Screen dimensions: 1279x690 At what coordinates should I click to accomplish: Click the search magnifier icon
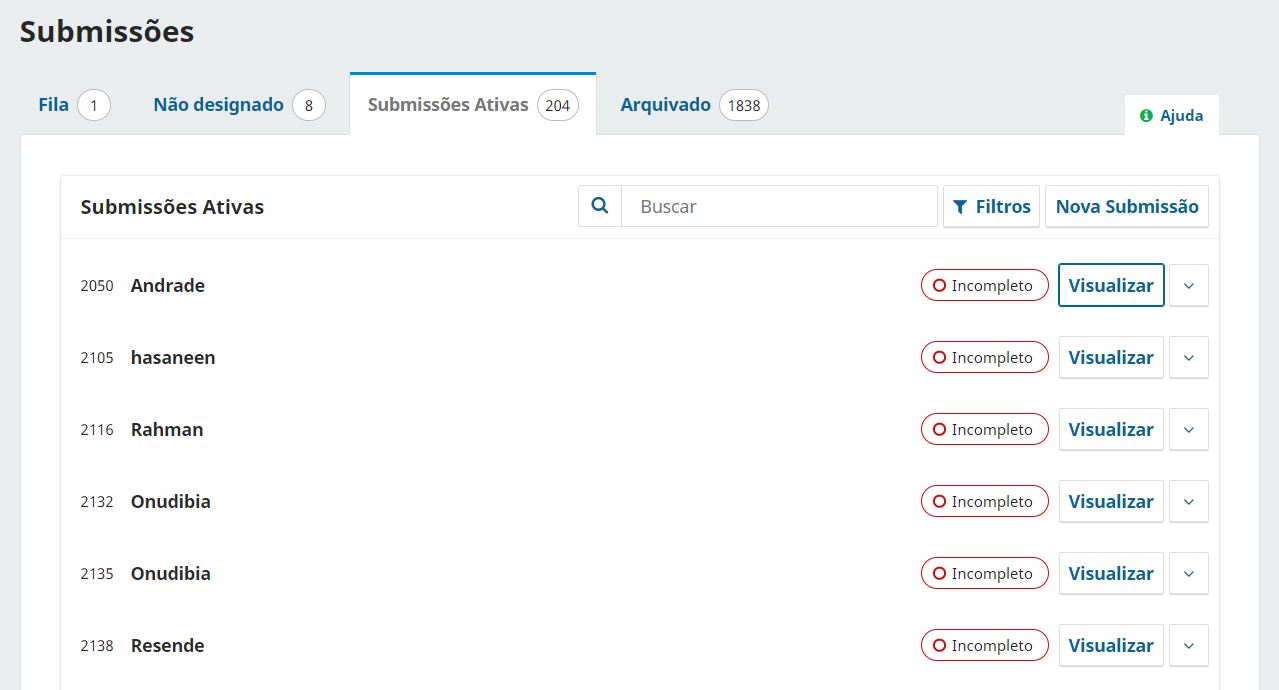pyautogui.click(x=600, y=206)
